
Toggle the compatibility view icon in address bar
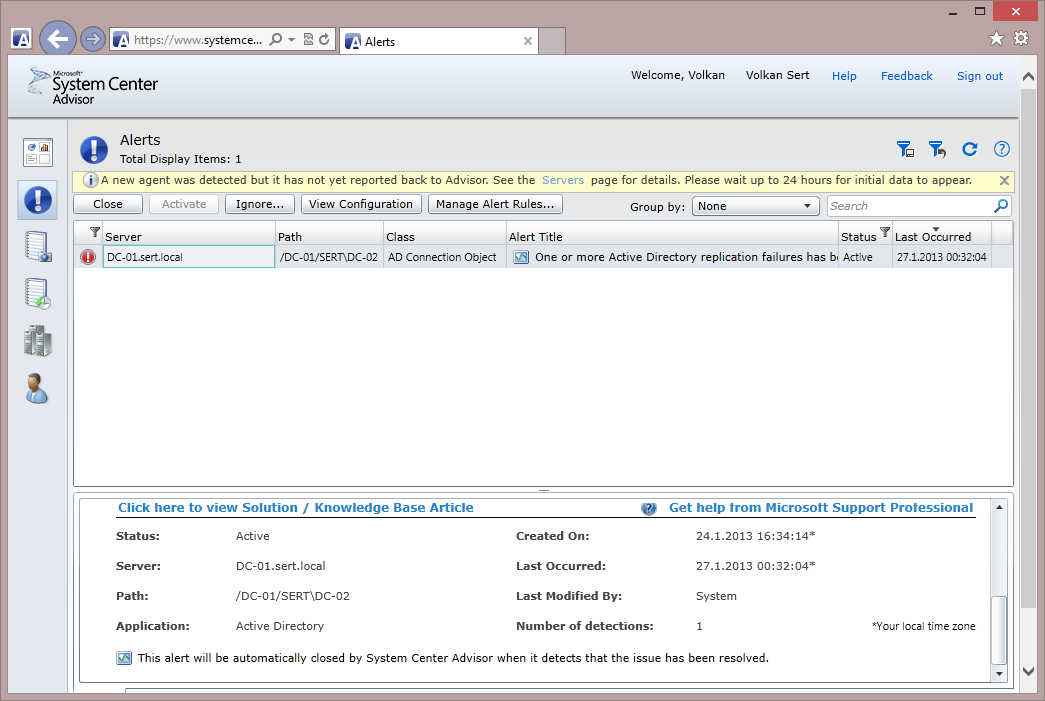pyautogui.click(x=308, y=39)
